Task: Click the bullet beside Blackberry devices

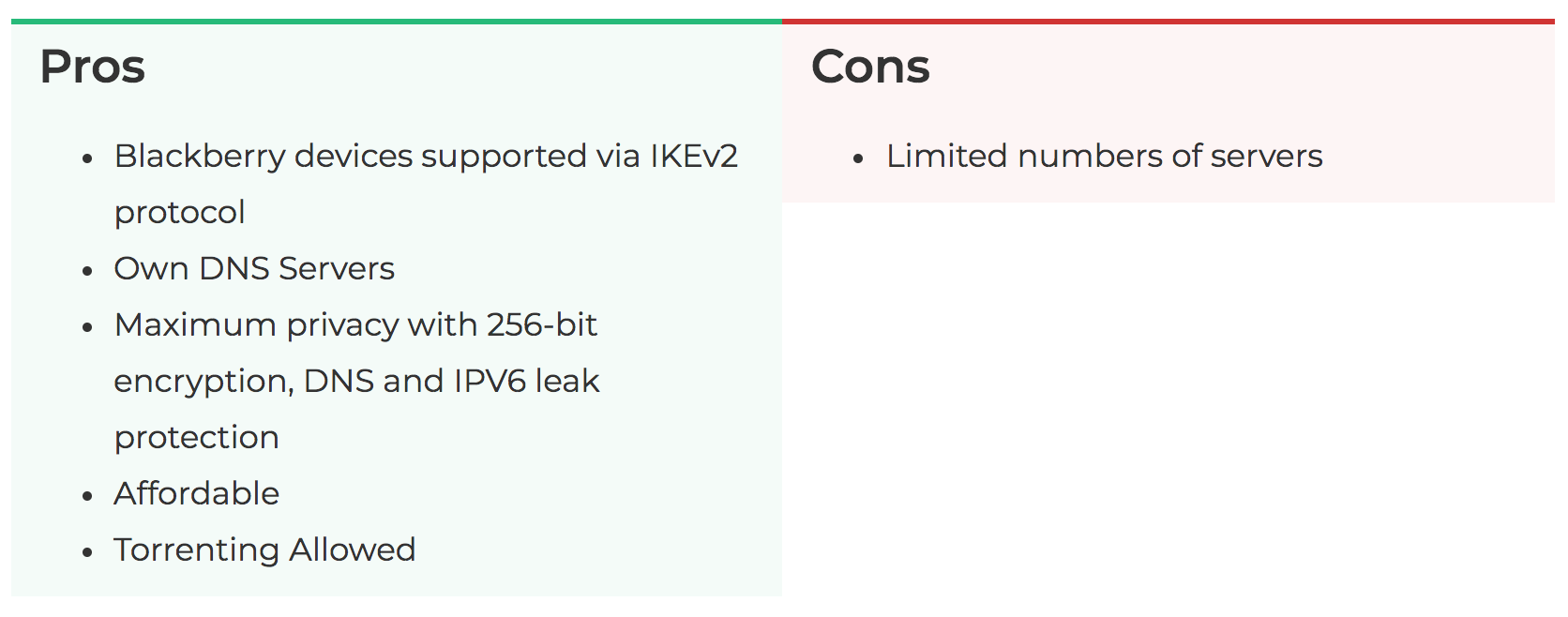Action: [x=87, y=158]
